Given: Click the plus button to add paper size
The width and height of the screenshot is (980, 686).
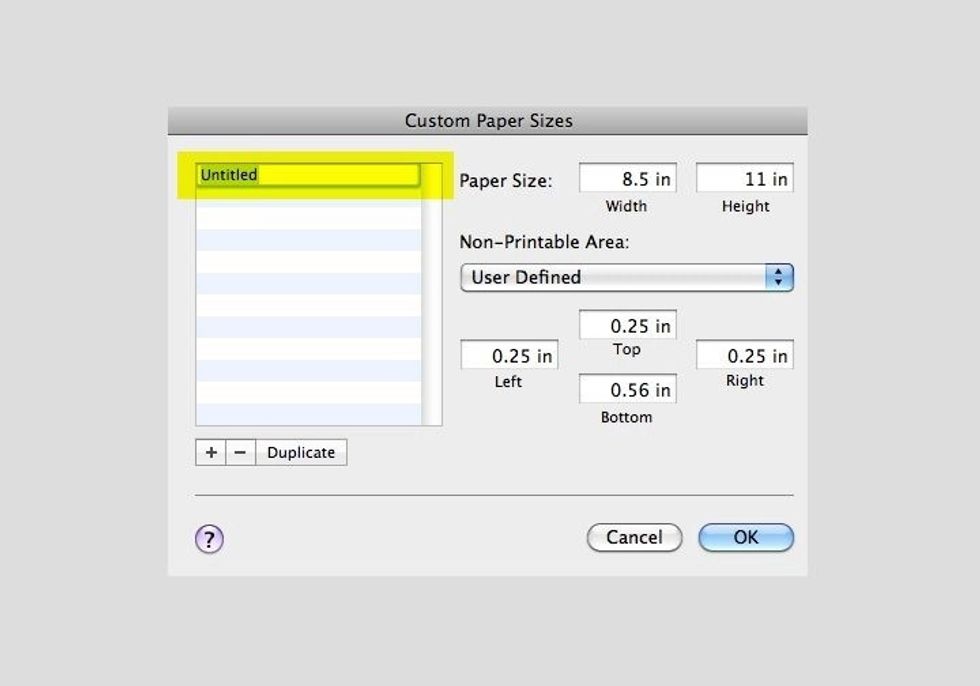Looking at the screenshot, I should coord(211,452).
